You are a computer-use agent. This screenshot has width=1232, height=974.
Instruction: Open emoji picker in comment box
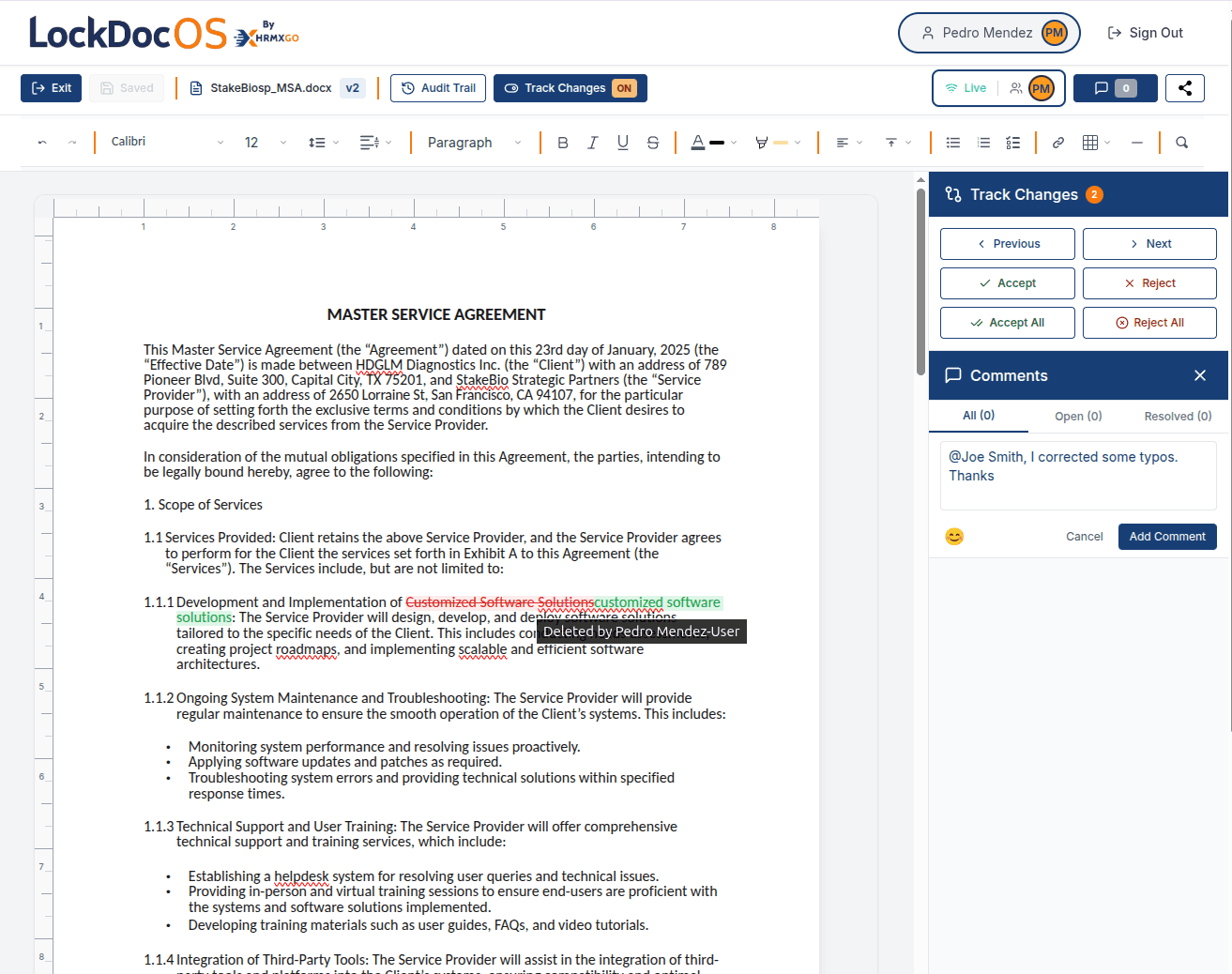coord(954,537)
